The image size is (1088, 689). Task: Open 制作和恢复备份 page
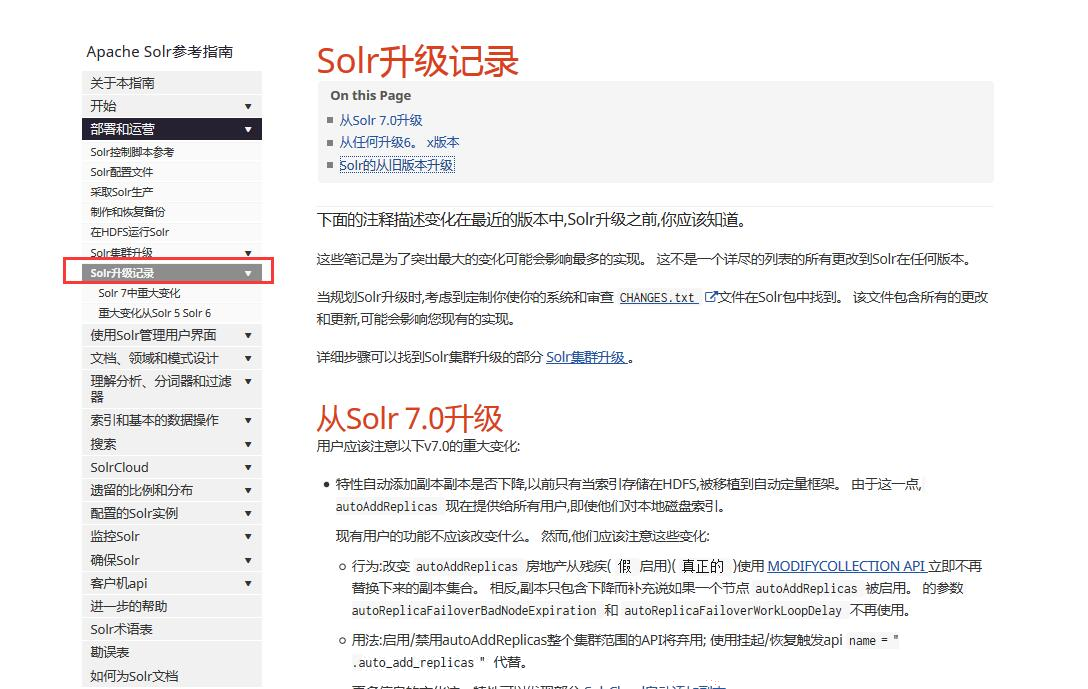click(x=128, y=212)
